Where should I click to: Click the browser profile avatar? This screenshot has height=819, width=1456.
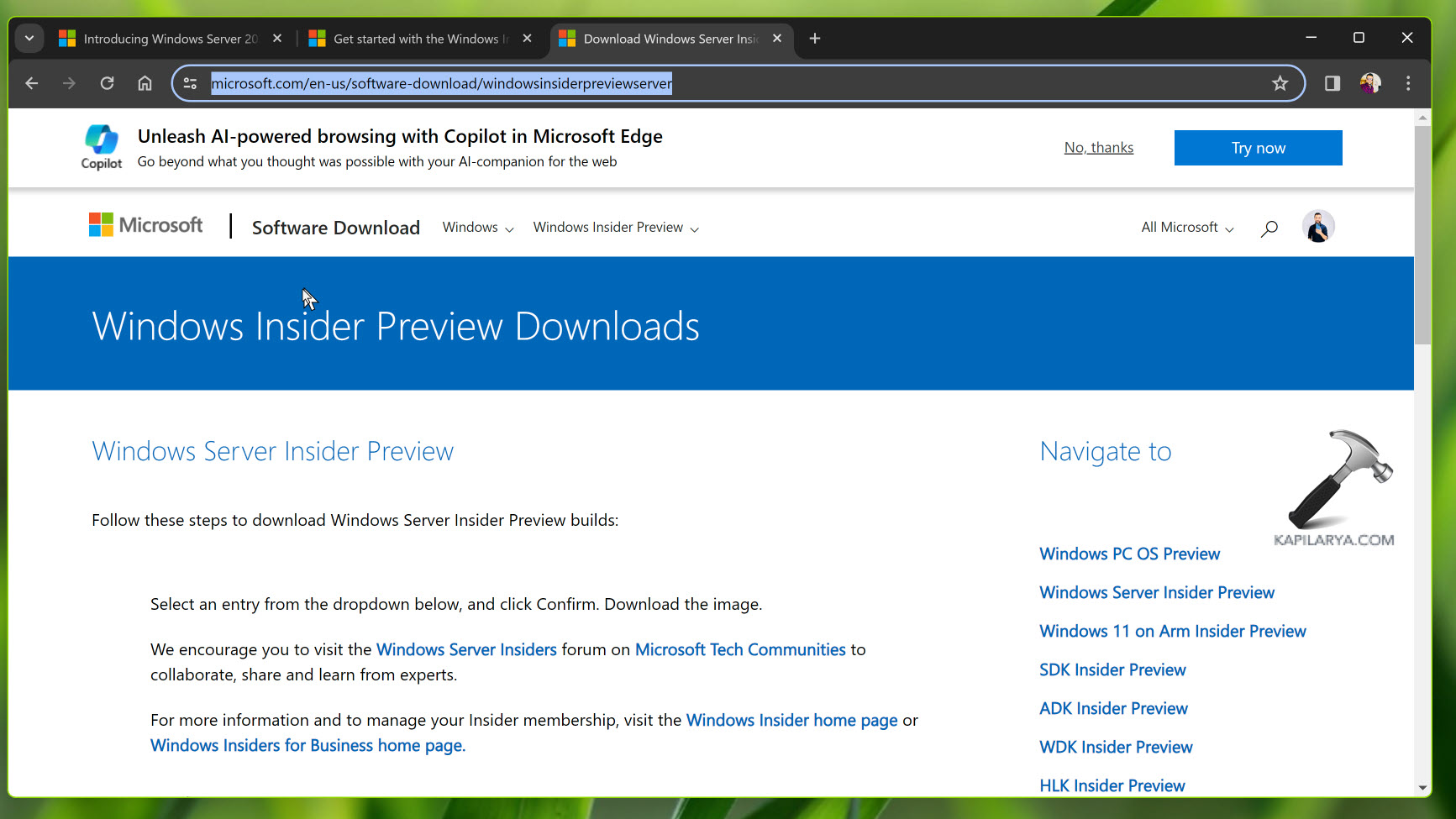(1370, 83)
